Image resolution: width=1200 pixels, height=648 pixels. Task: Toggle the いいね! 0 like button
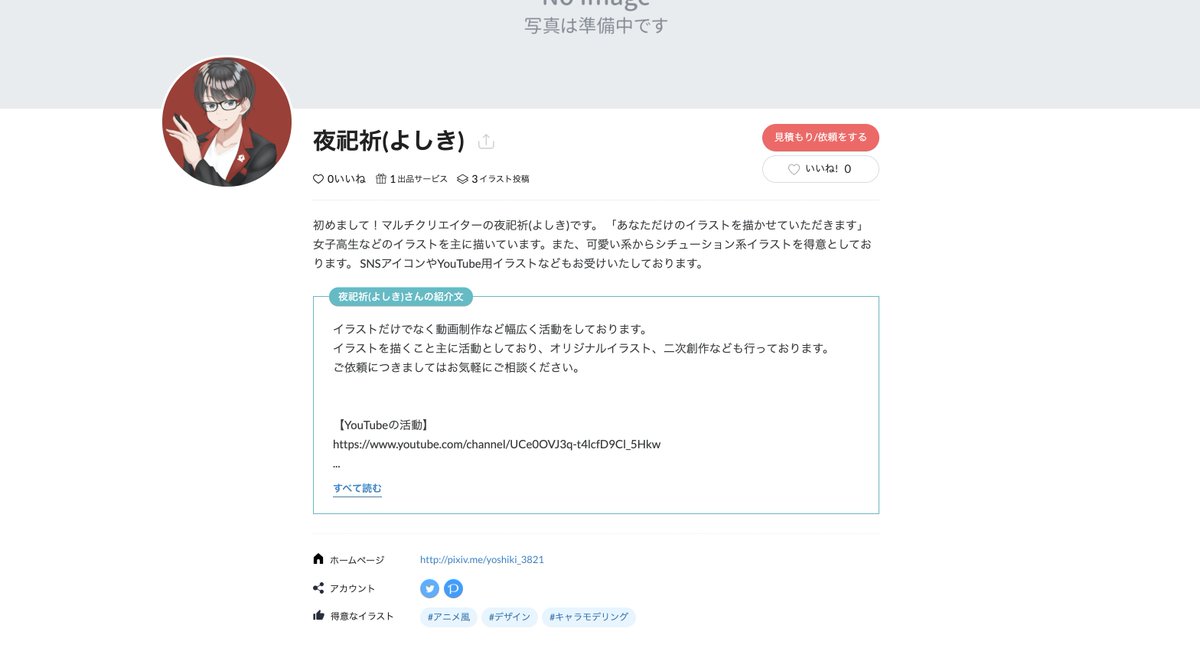point(820,169)
